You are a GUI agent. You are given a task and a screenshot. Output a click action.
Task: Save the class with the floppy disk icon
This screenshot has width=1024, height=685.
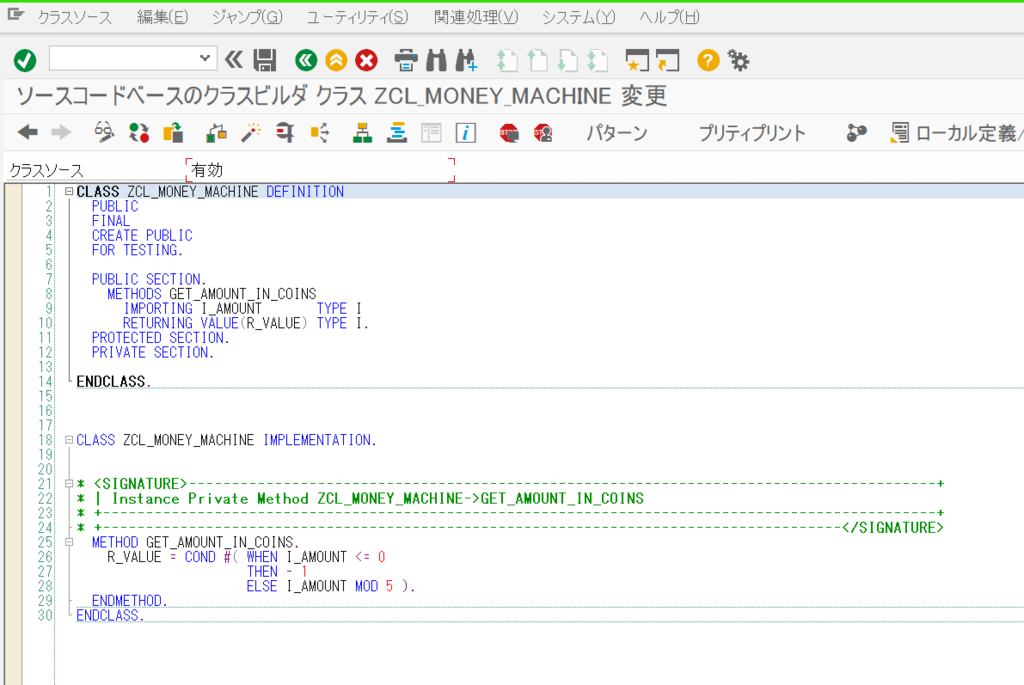click(264, 60)
